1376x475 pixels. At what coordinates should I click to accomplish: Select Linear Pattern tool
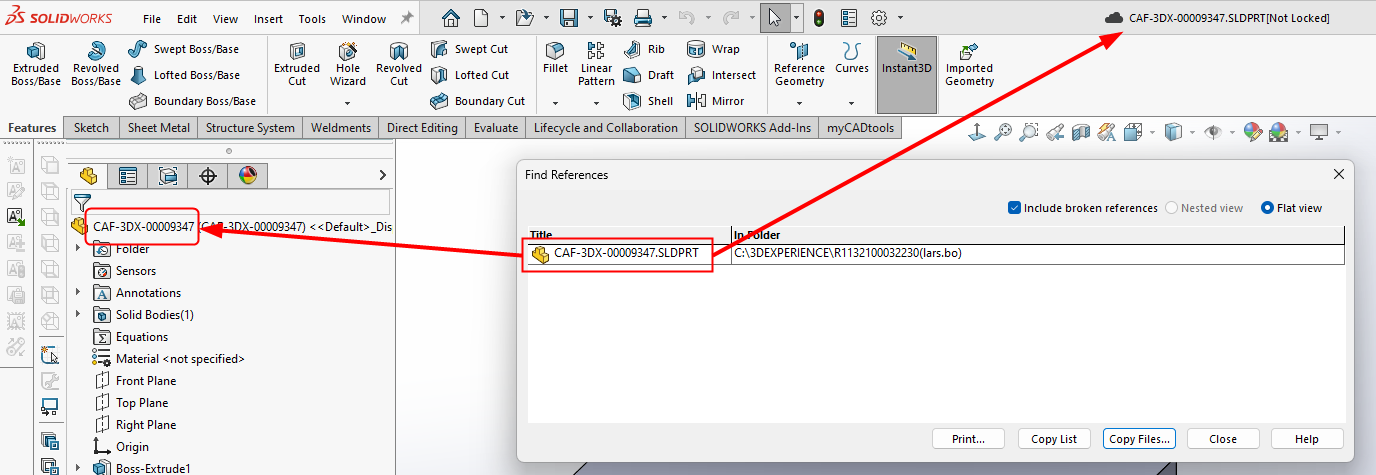tap(596, 65)
